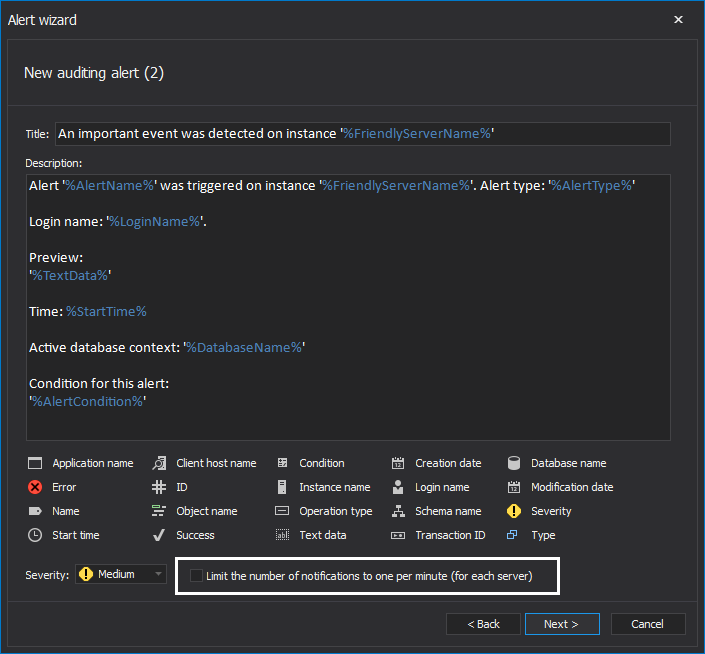Click the Instance name server icon
The width and height of the screenshot is (705, 654).
point(282,487)
